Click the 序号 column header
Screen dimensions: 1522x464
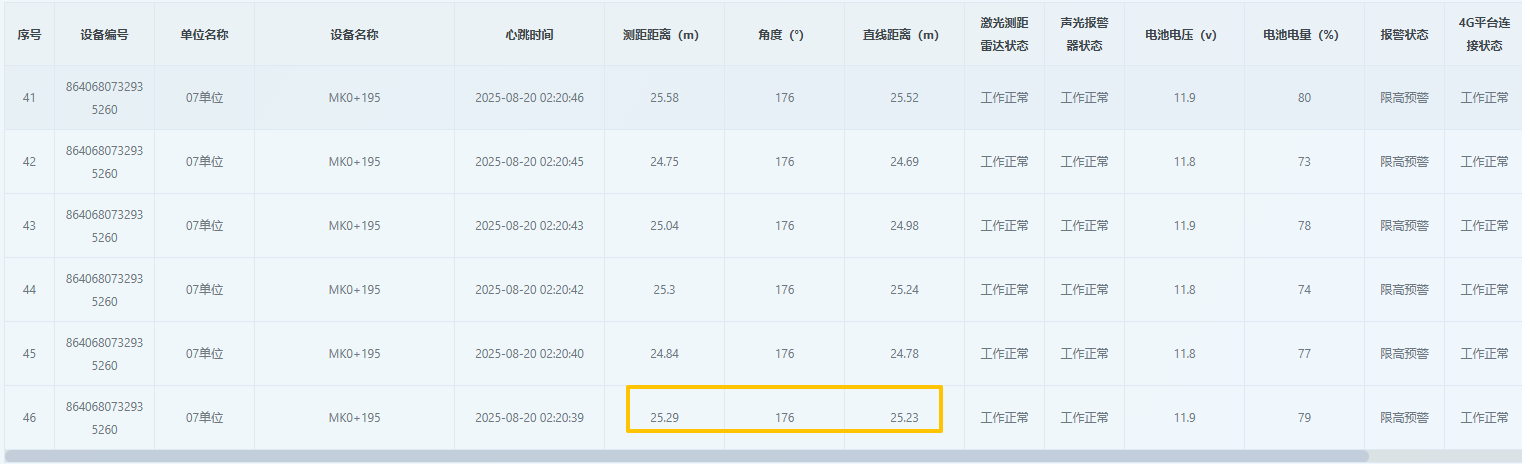tap(29, 34)
